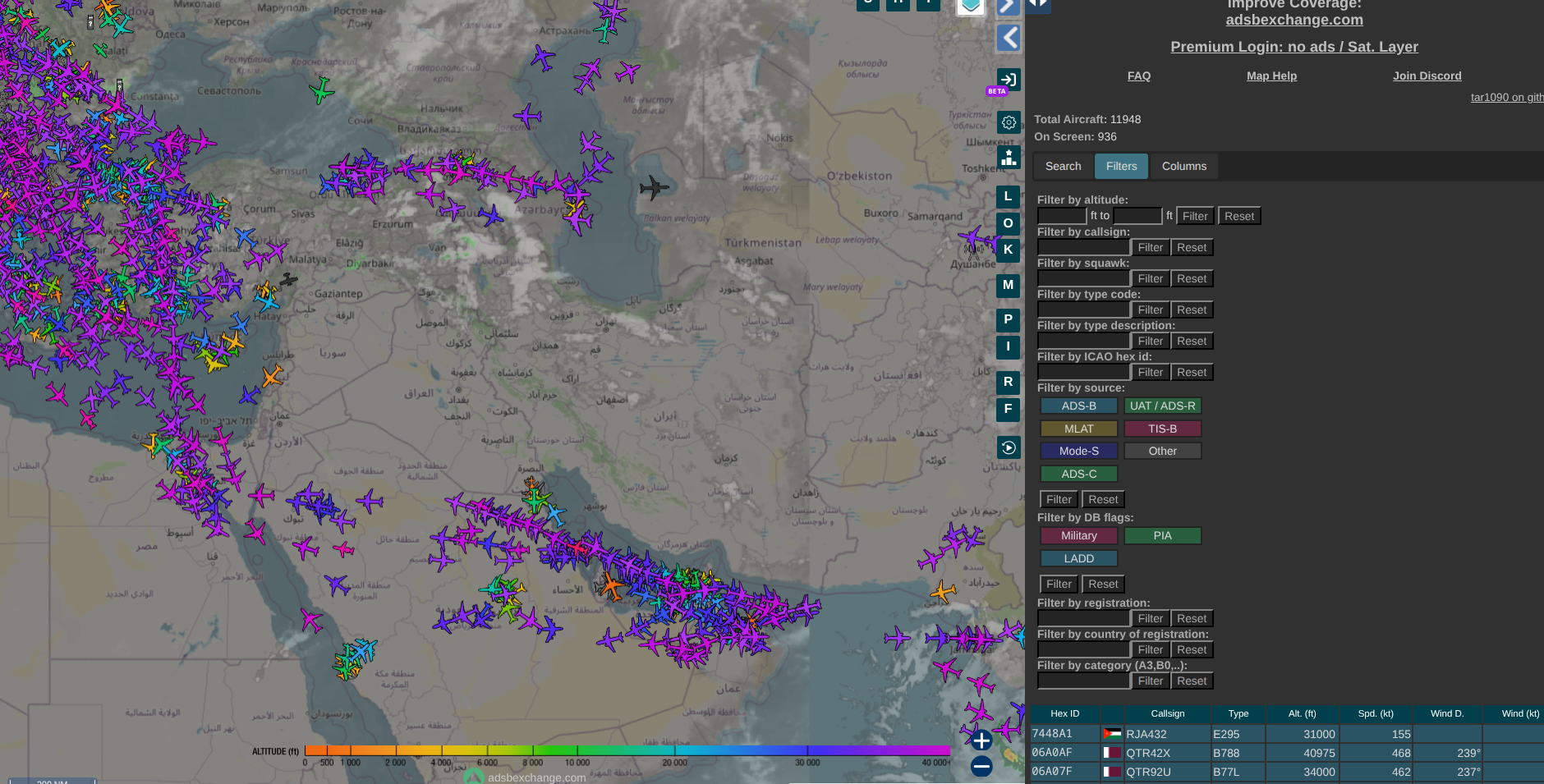Apply the altitude Filter button

click(x=1195, y=216)
